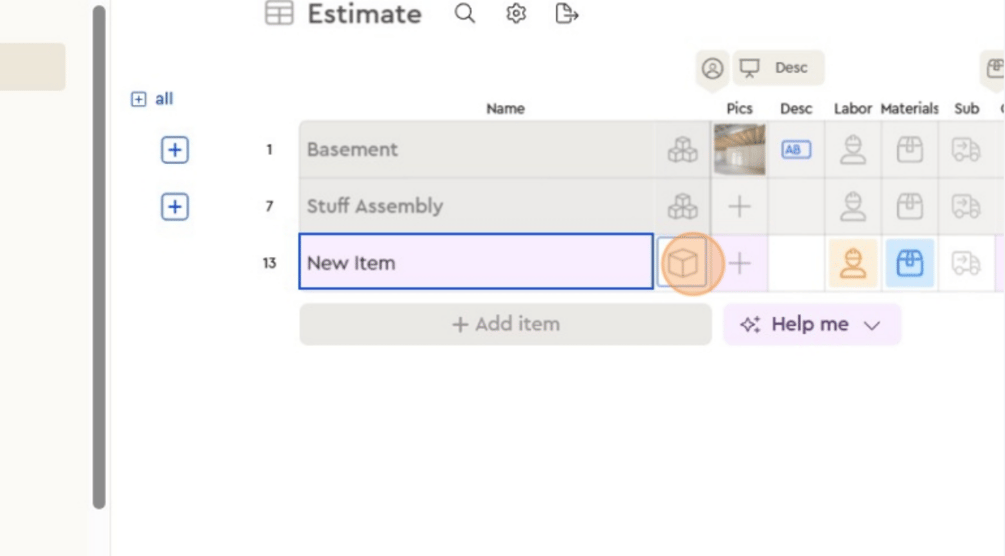Click the New Item subcontractor truck icon
The width and height of the screenshot is (1005, 556).
(966, 263)
